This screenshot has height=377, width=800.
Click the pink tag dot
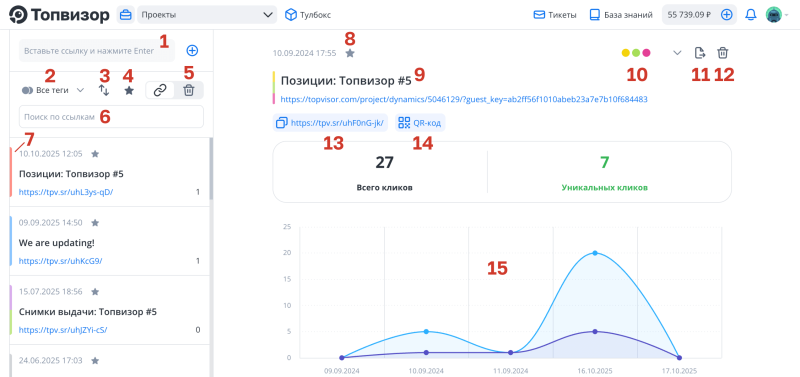tap(646, 53)
